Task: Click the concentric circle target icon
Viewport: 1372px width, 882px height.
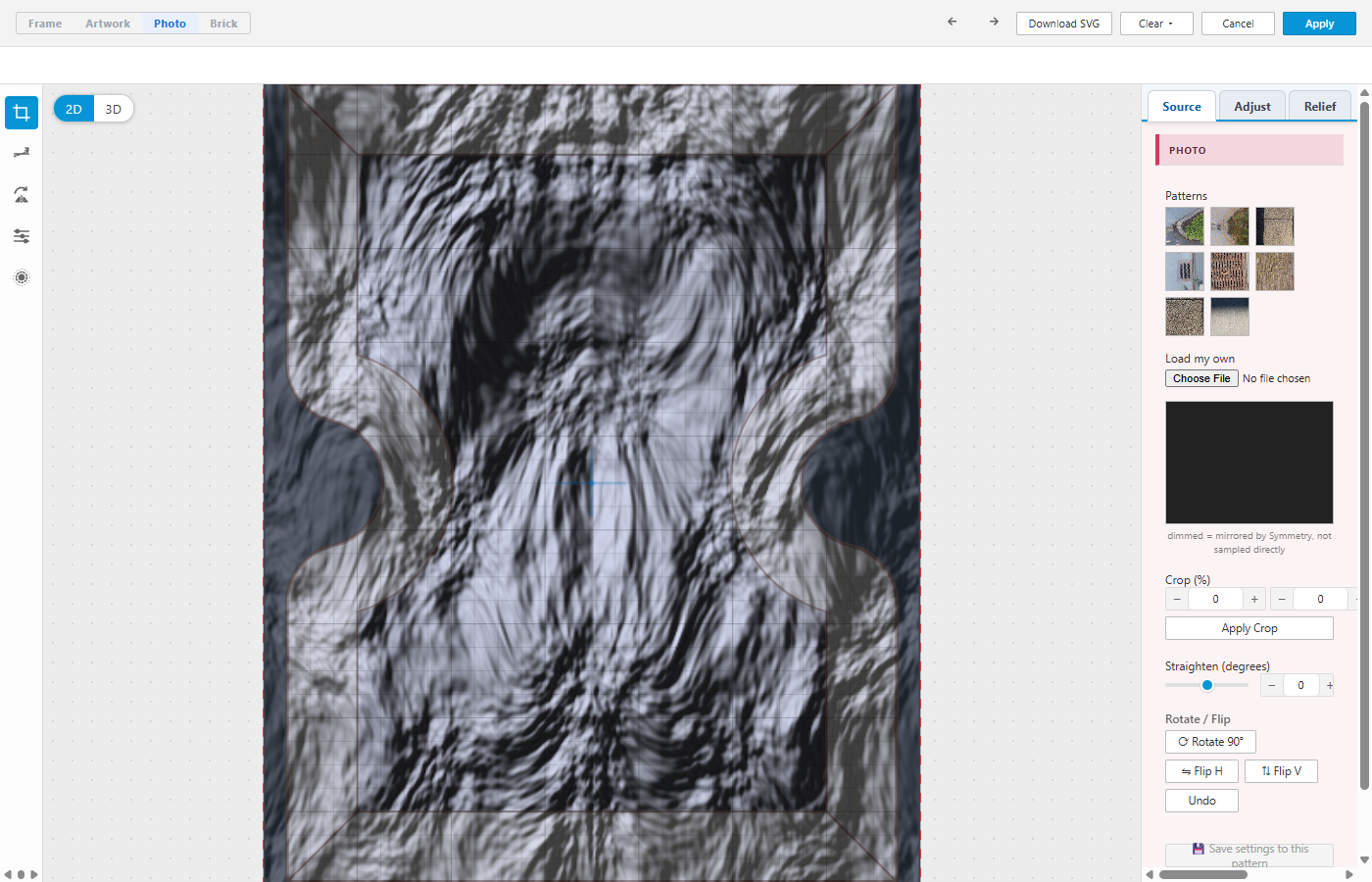Action: [x=22, y=277]
